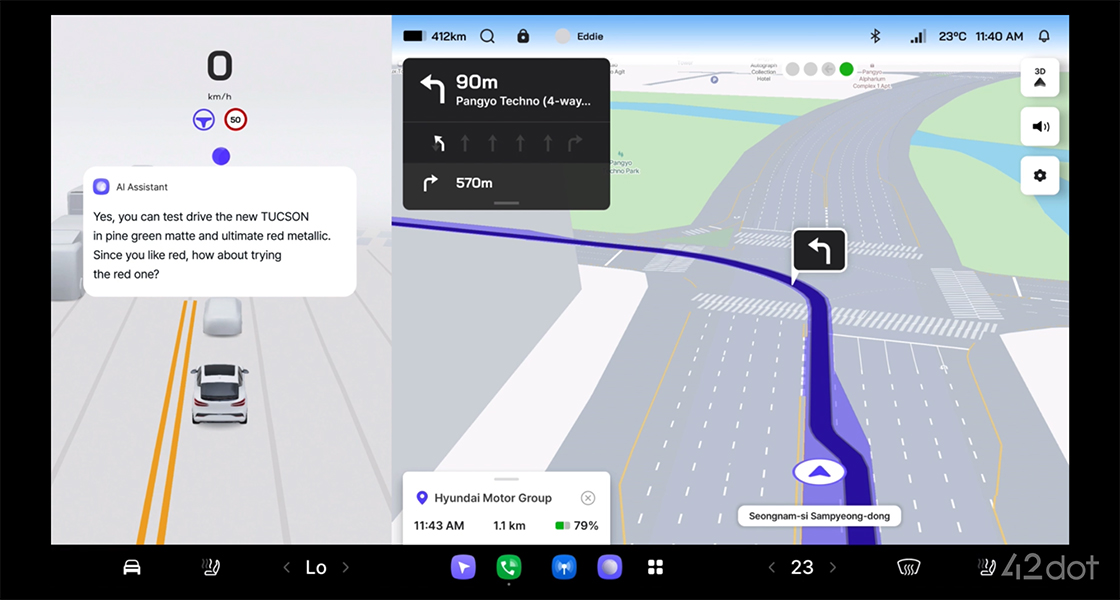The image size is (1120, 600).
Task: Launch the green phone app
Action: pyautogui.click(x=509, y=567)
